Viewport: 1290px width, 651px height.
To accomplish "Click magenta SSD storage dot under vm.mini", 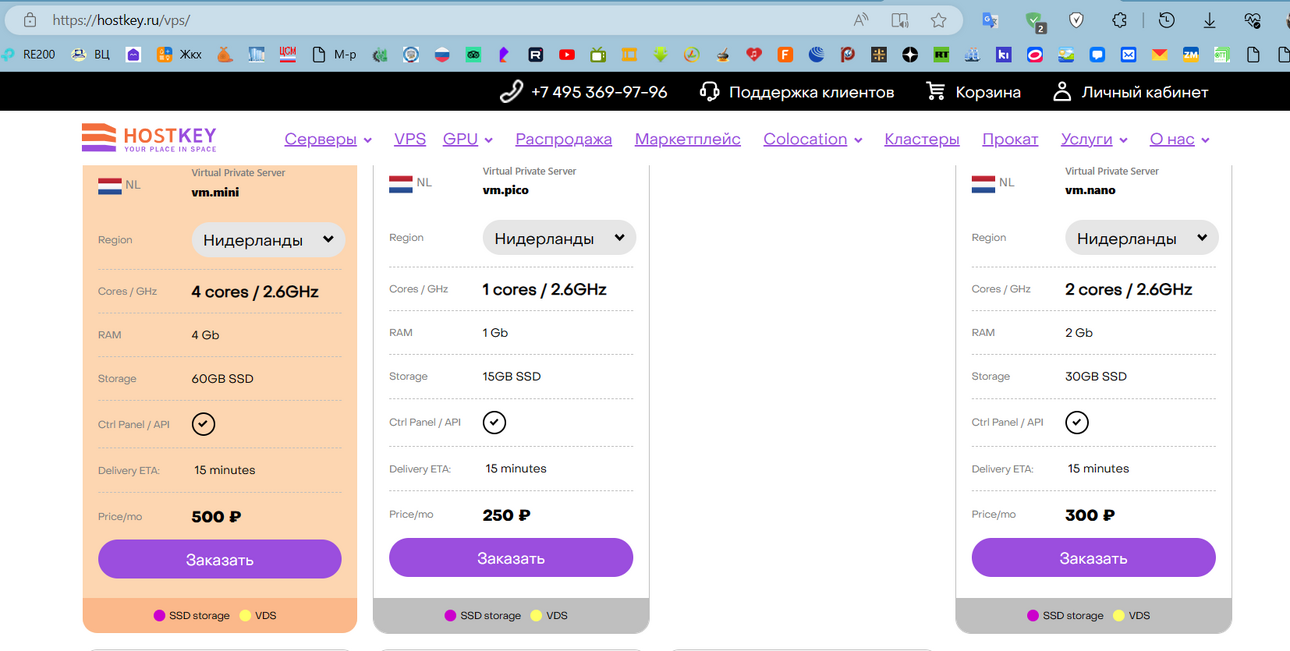I will 159,616.
